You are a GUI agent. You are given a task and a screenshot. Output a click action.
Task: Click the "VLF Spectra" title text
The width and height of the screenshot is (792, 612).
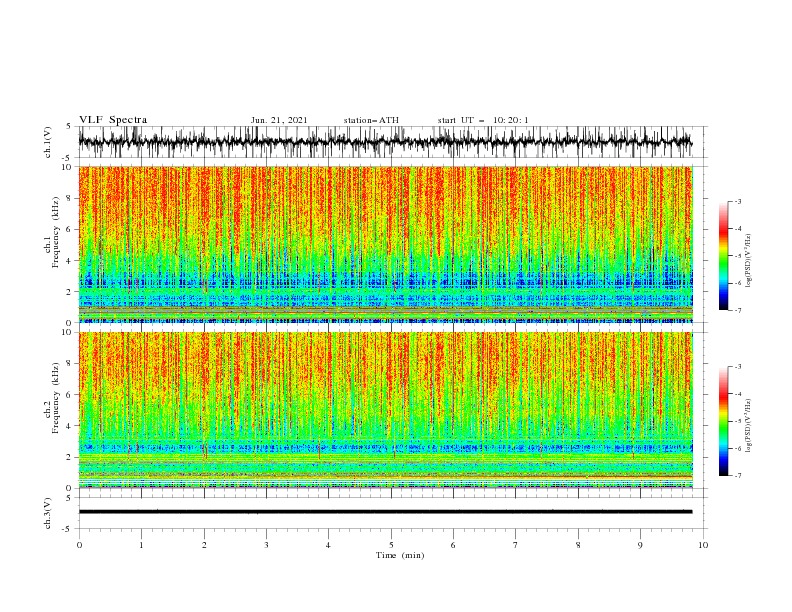[x=113, y=120]
